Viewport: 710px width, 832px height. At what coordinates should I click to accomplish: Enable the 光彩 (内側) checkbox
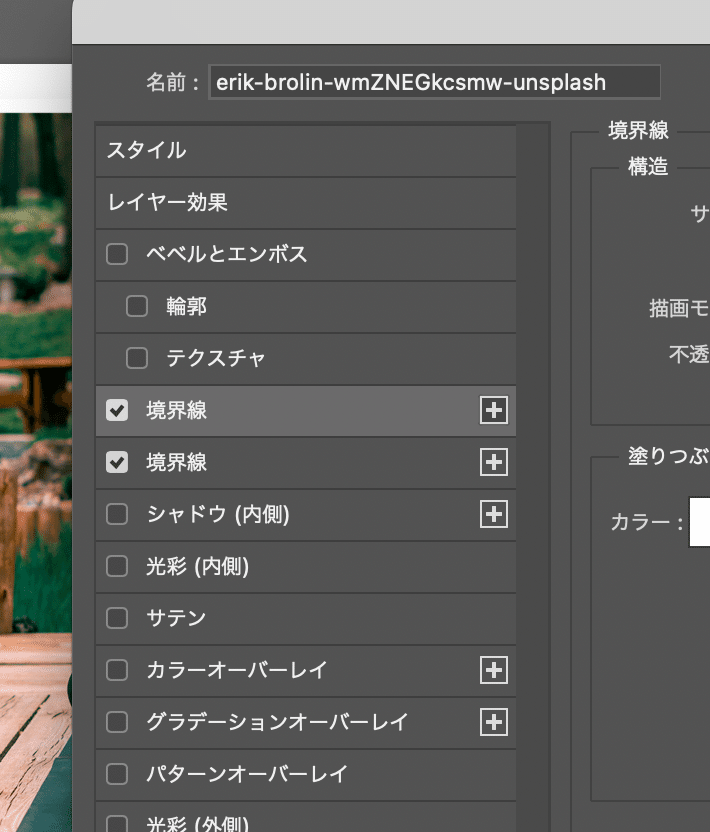click(117, 566)
